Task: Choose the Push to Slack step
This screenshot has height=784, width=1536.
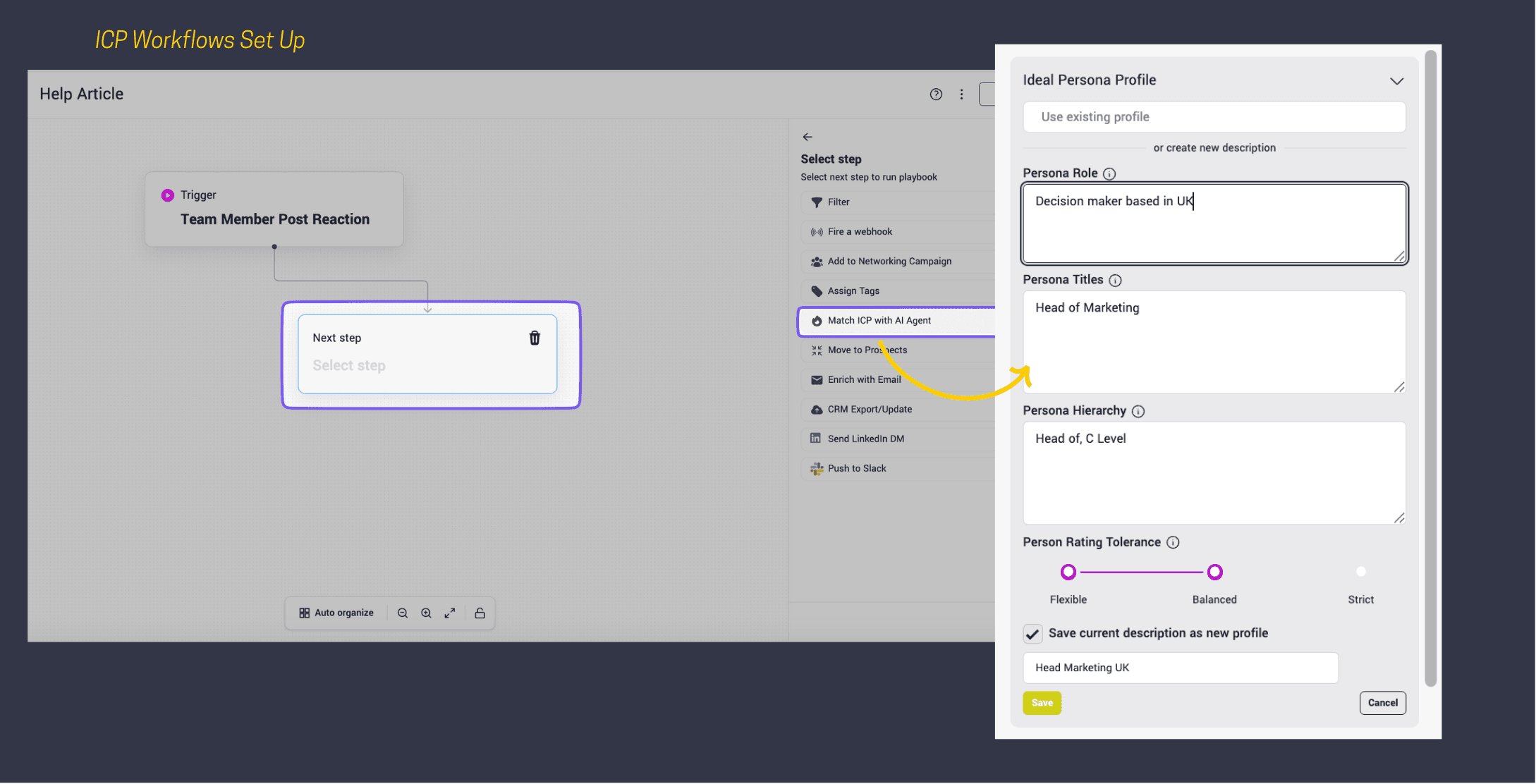Action: (x=856, y=469)
